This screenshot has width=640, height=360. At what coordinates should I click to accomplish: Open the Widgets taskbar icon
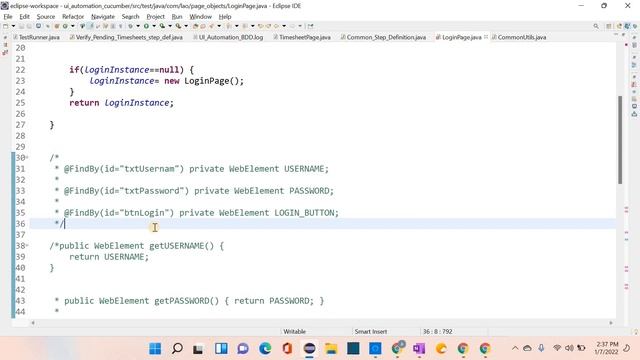(221, 349)
